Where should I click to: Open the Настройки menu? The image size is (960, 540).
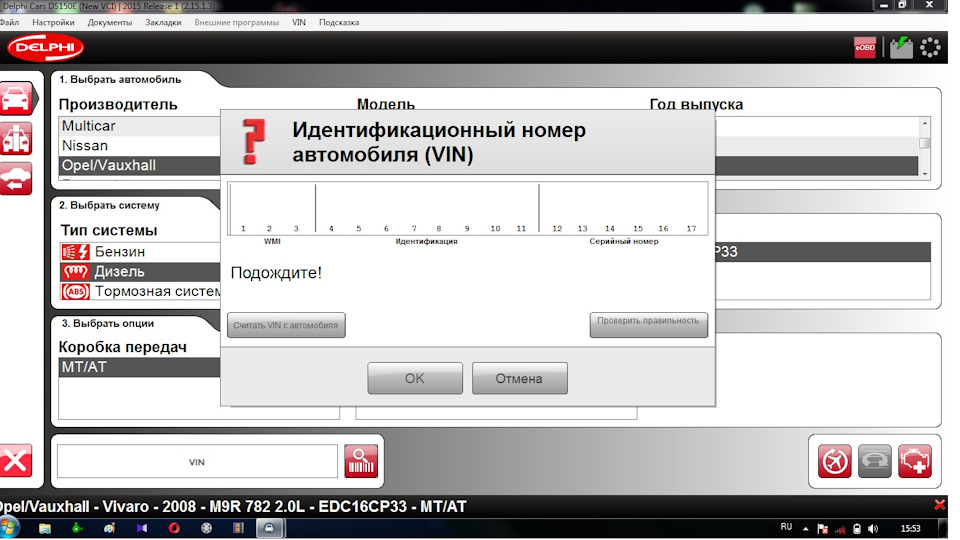point(53,22)
